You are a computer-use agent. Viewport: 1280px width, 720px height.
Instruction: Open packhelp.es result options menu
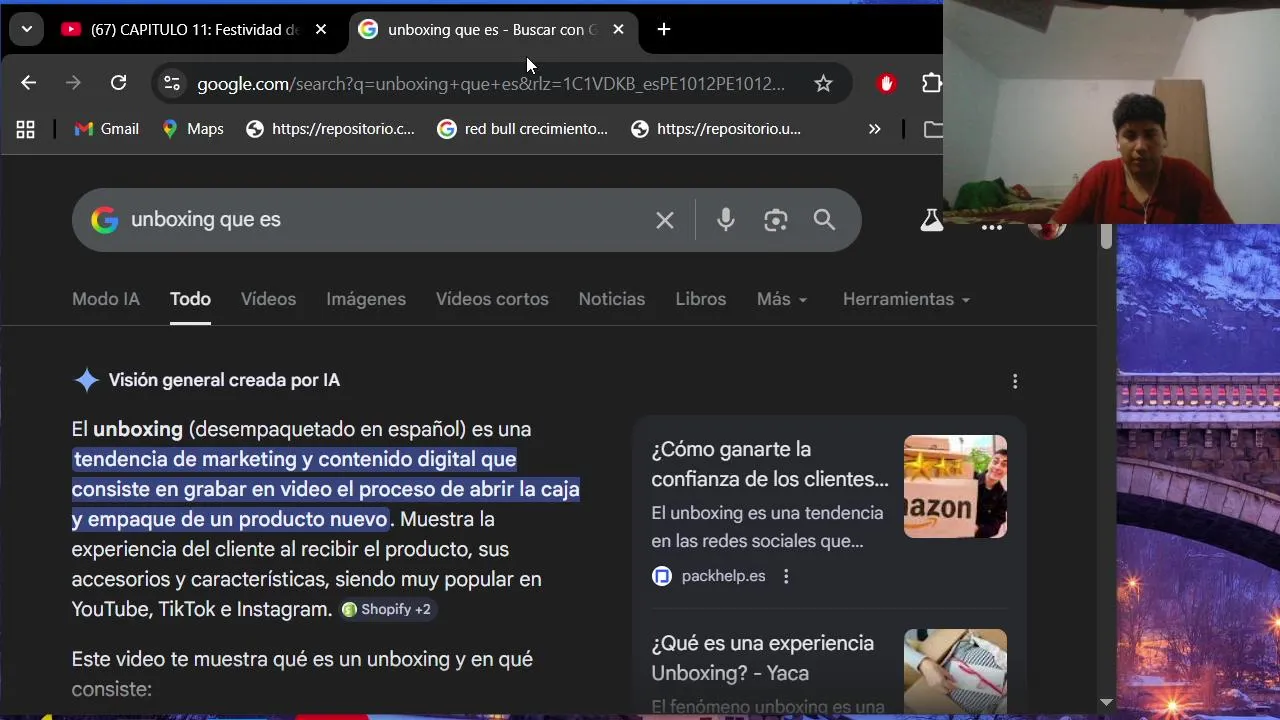(786, 576)
